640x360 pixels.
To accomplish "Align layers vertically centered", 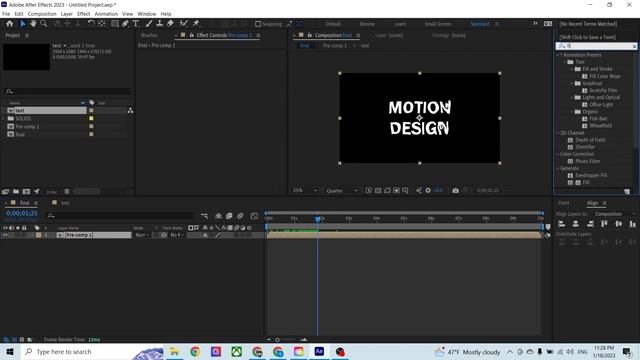I will click(x=618, y=224).
